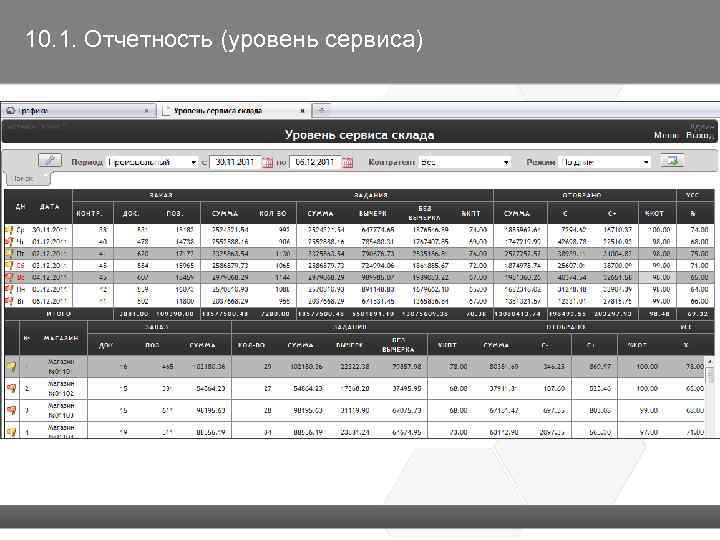Click the МАГАЗИН column header
Image resolution: width=720 pixels, height=540 pixels.
tap(61, 338)
